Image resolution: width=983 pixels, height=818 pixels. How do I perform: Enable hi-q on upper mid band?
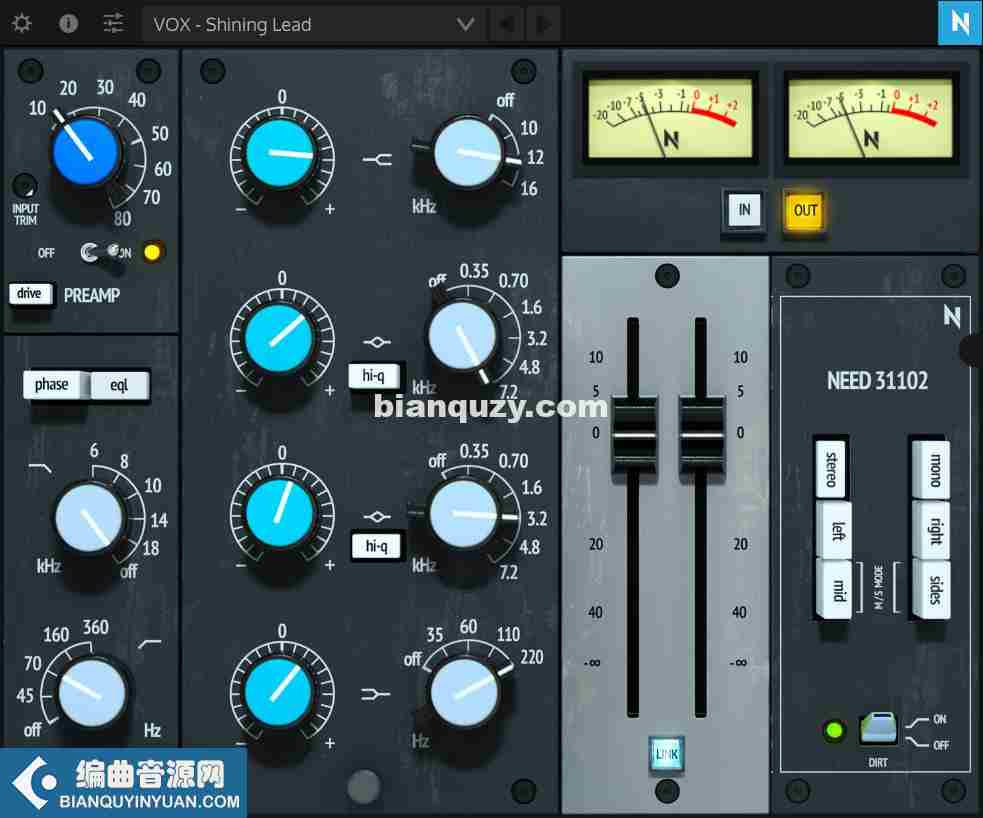(374, 376)
